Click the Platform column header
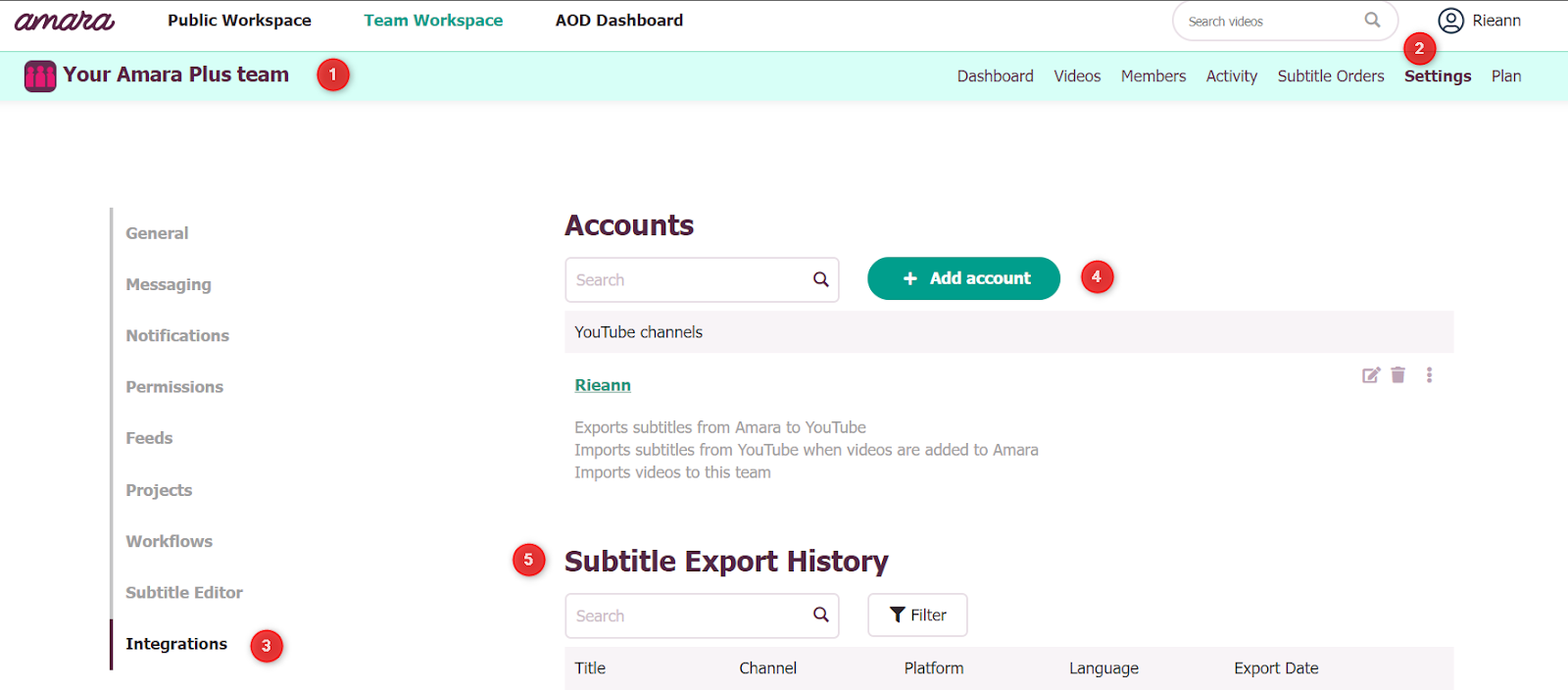Screen dimensions: 1568x690 point(934,668)
